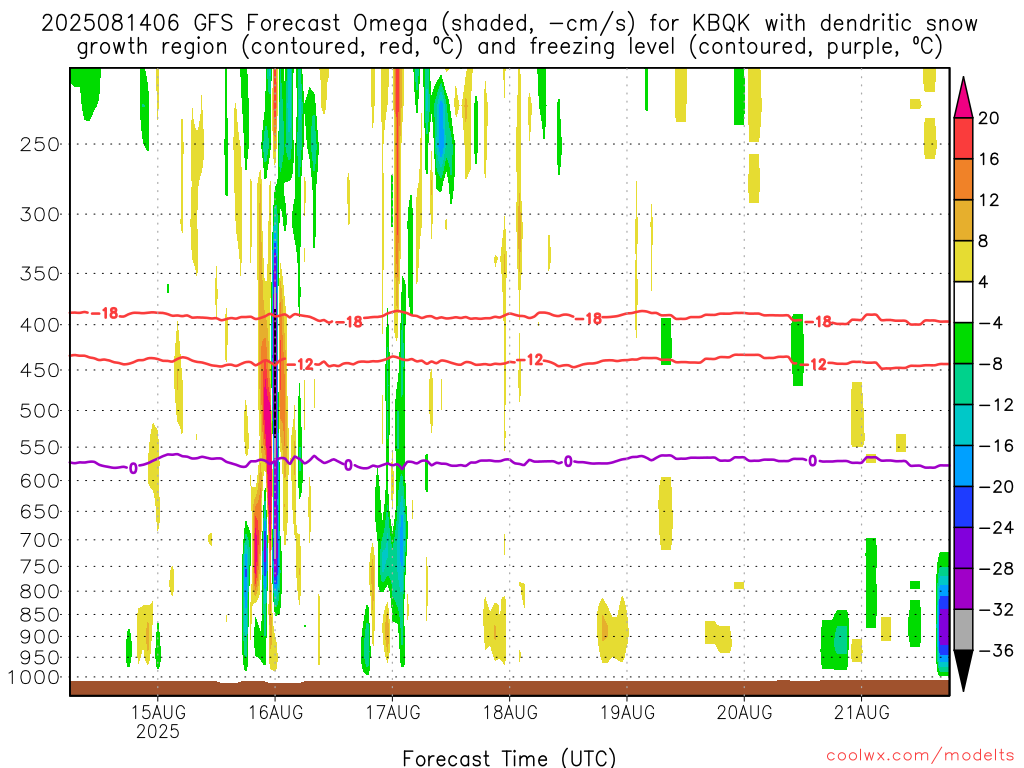Click the 850 pressure level label
The height and width of the screenshot is (768, 1024).
[40, 615]
